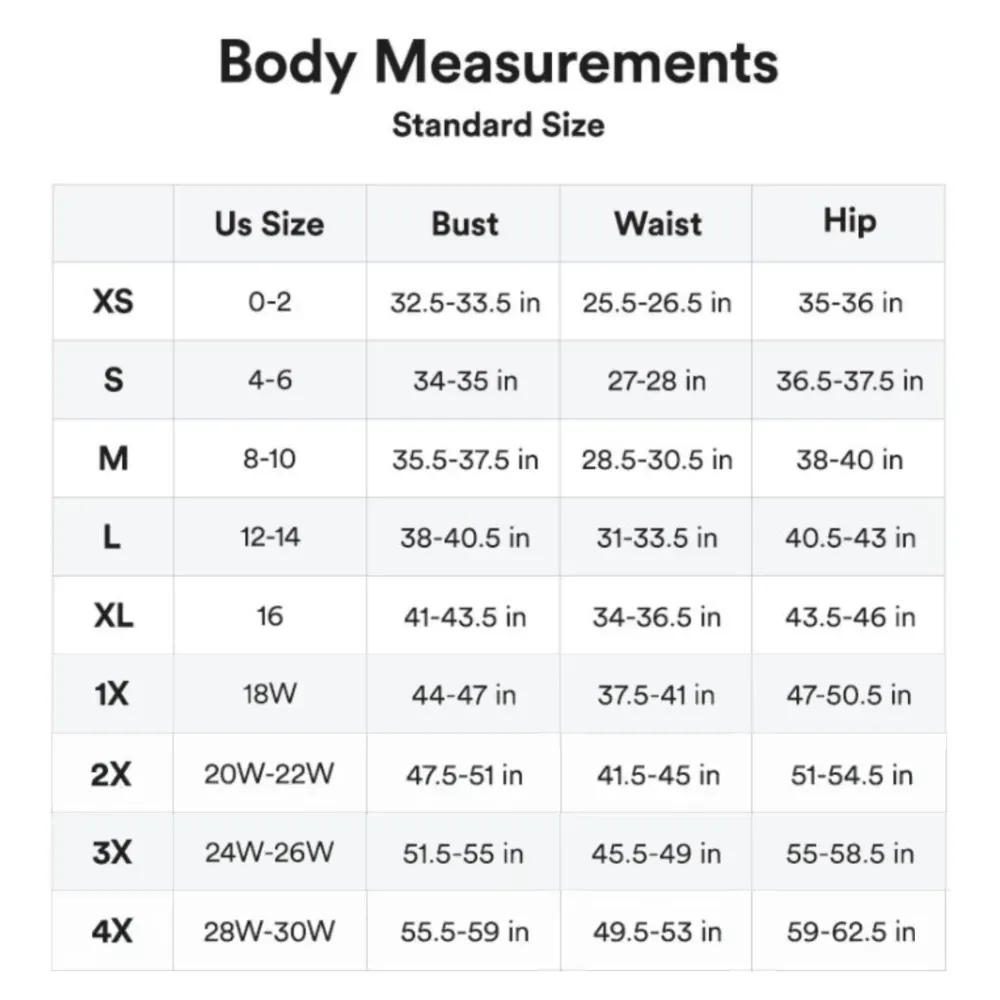The width and height of the screenshot is (1000, 1000).
Task: Click the 28.5-30.5 in waist cell
Action: [x=657, y=460]
